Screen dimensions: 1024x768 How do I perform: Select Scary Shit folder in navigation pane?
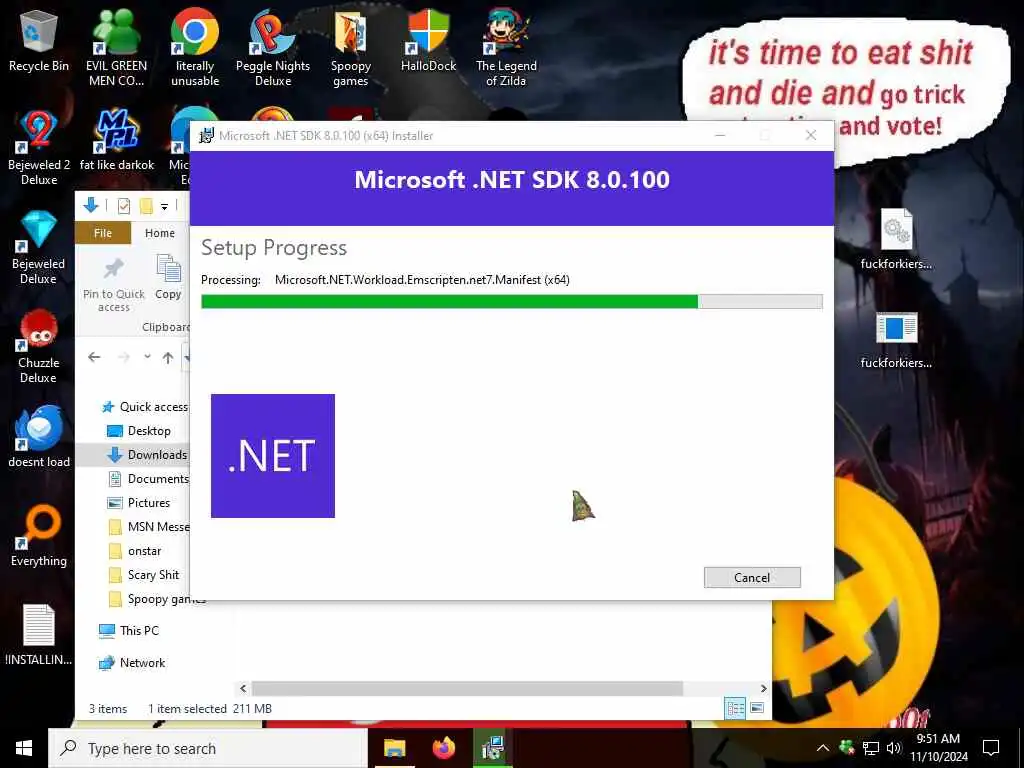[x=143, y=575]
